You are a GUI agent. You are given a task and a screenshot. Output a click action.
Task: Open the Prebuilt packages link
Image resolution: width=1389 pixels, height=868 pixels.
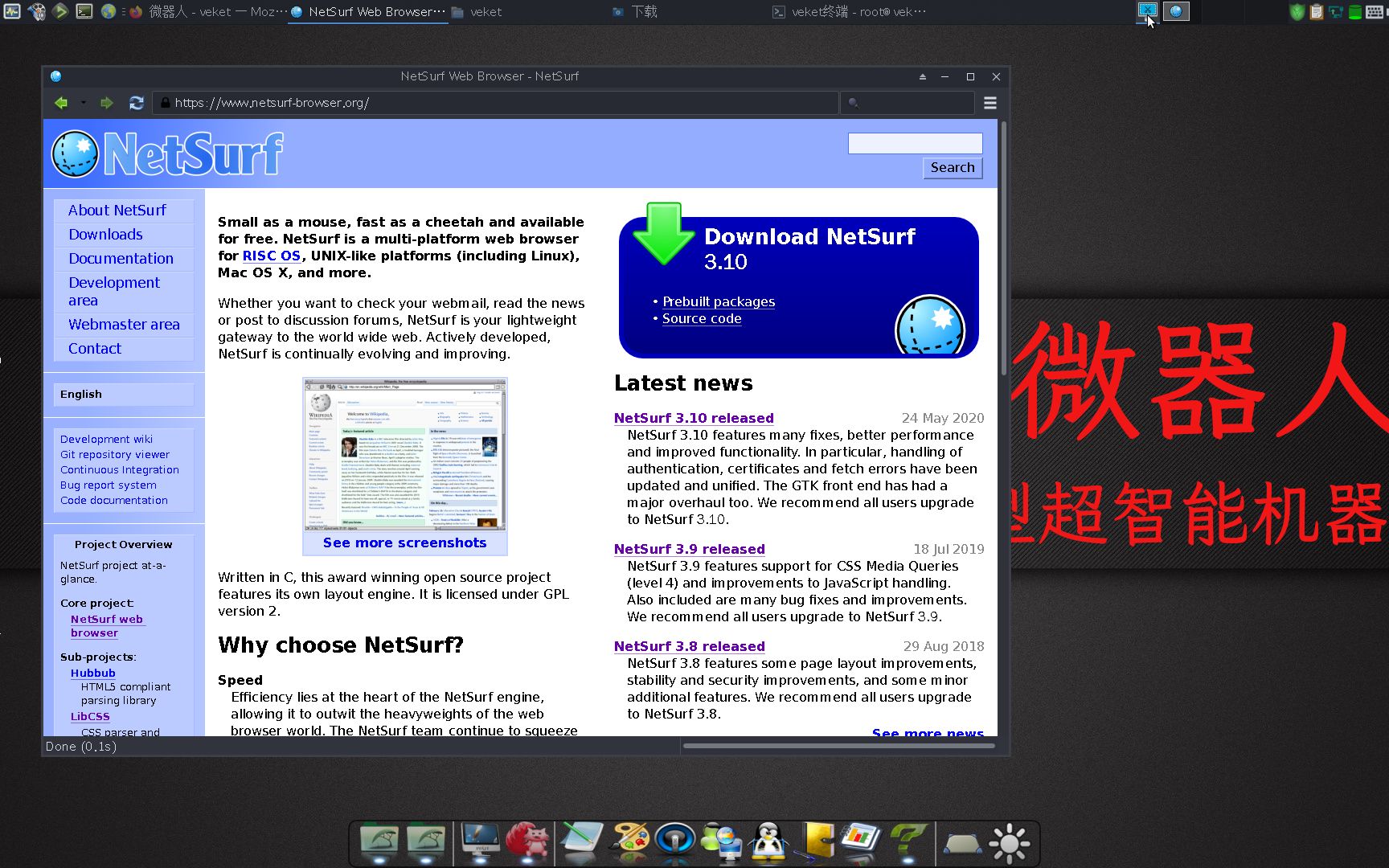pyautogui.click(x=719, y=302)
